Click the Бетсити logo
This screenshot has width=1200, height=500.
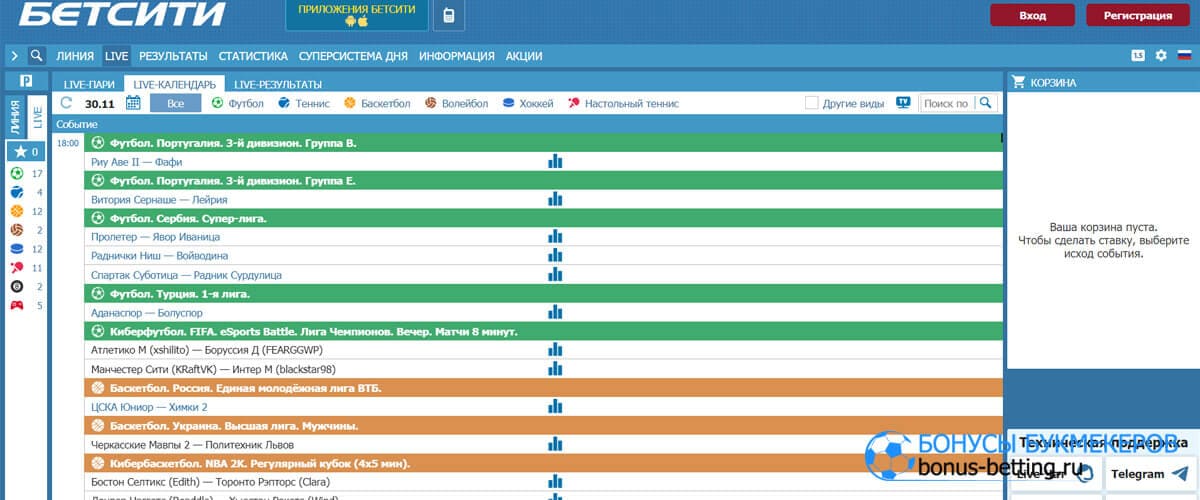coord(124,14)
